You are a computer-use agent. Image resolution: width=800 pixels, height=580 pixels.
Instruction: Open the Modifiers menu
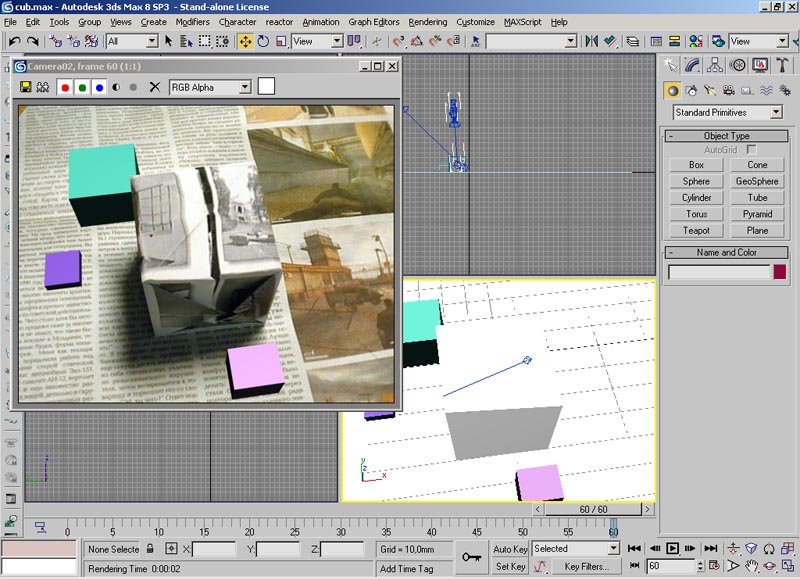[192, 21]
